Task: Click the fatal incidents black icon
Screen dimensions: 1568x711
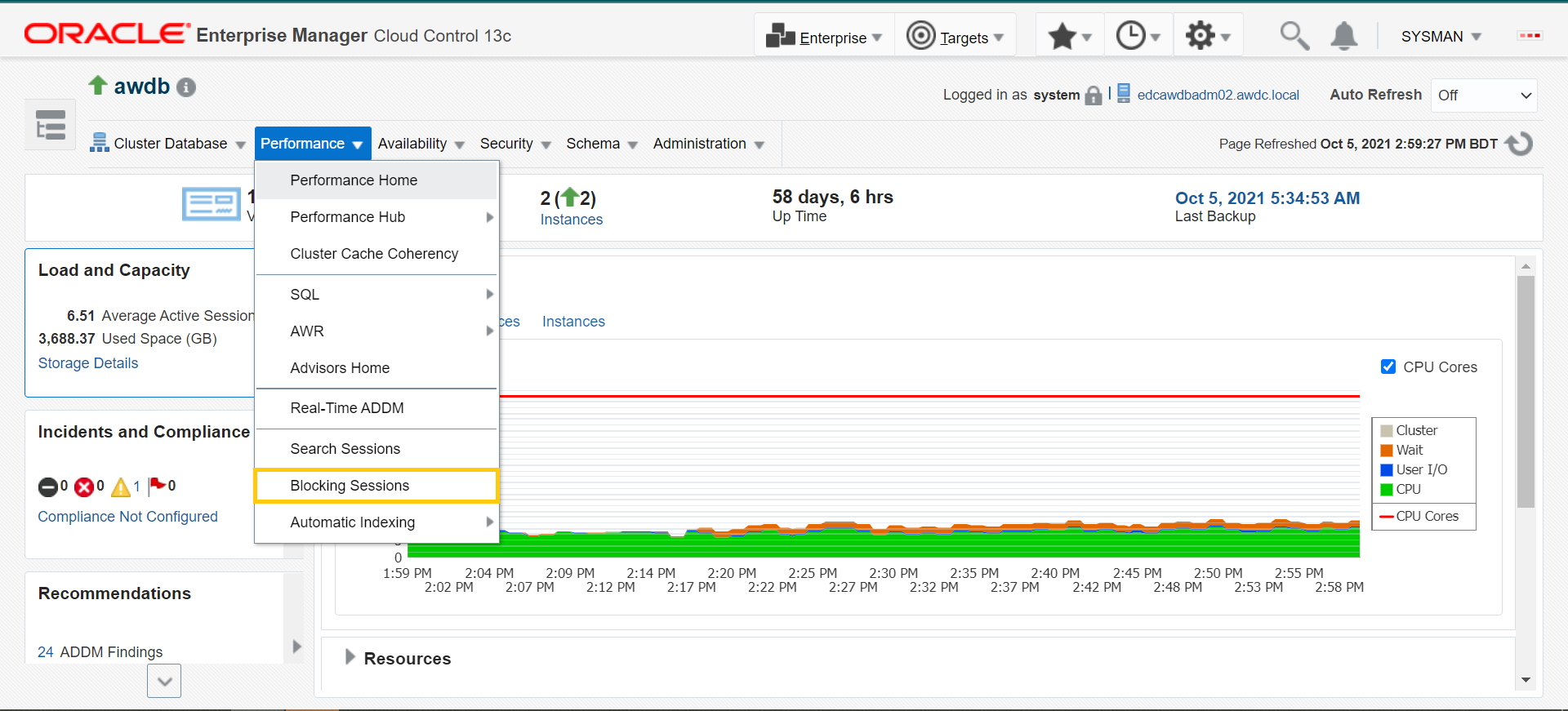Action: point(48,487)
